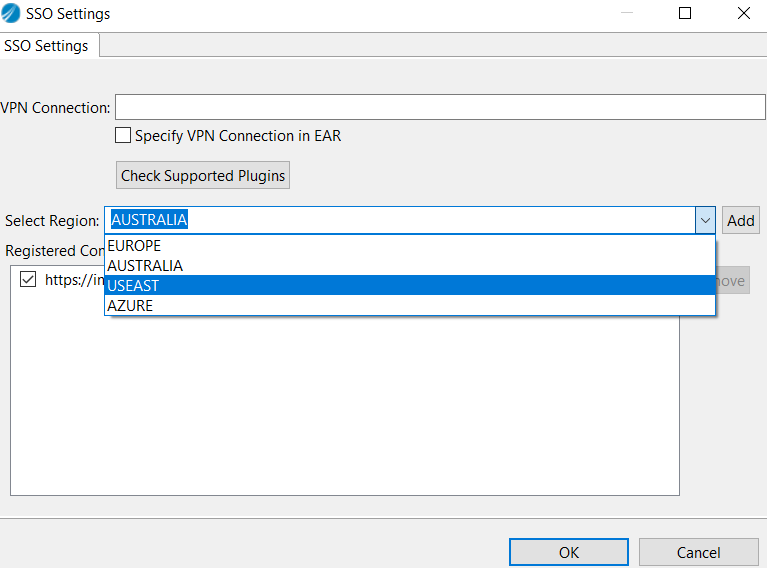
Task: Pick the USEAST region option
Action: (x=133, y=286)
